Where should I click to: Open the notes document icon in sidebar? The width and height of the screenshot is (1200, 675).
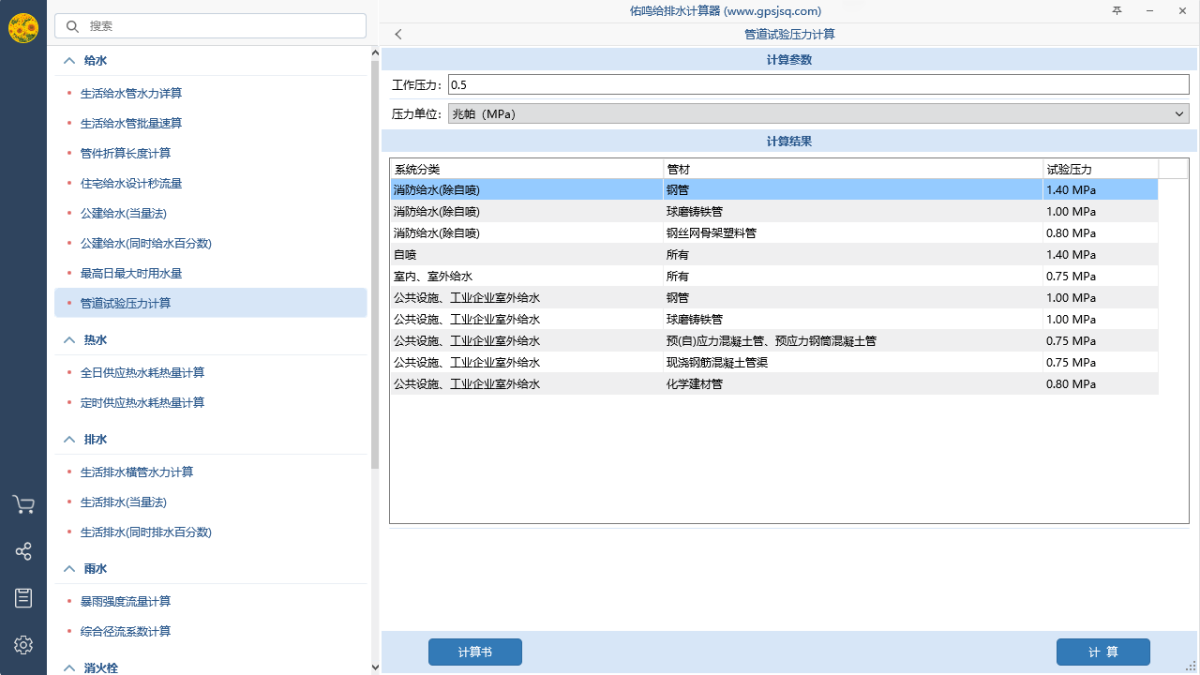click(x=23, y=598)
